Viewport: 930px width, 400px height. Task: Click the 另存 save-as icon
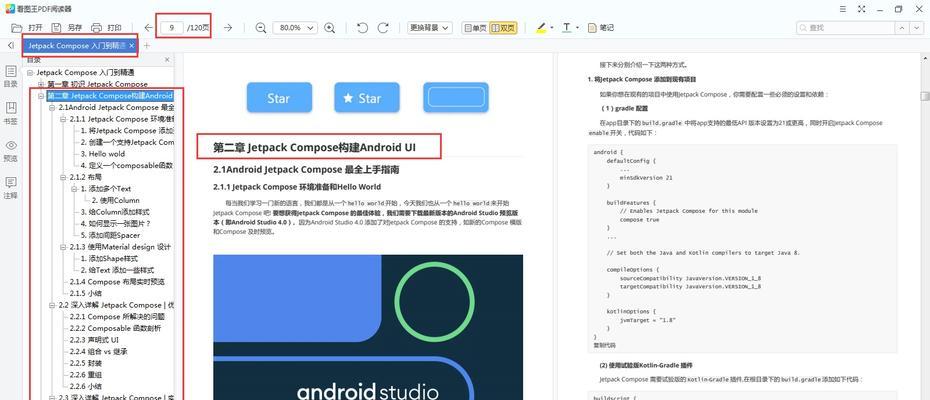coord(56,28)
